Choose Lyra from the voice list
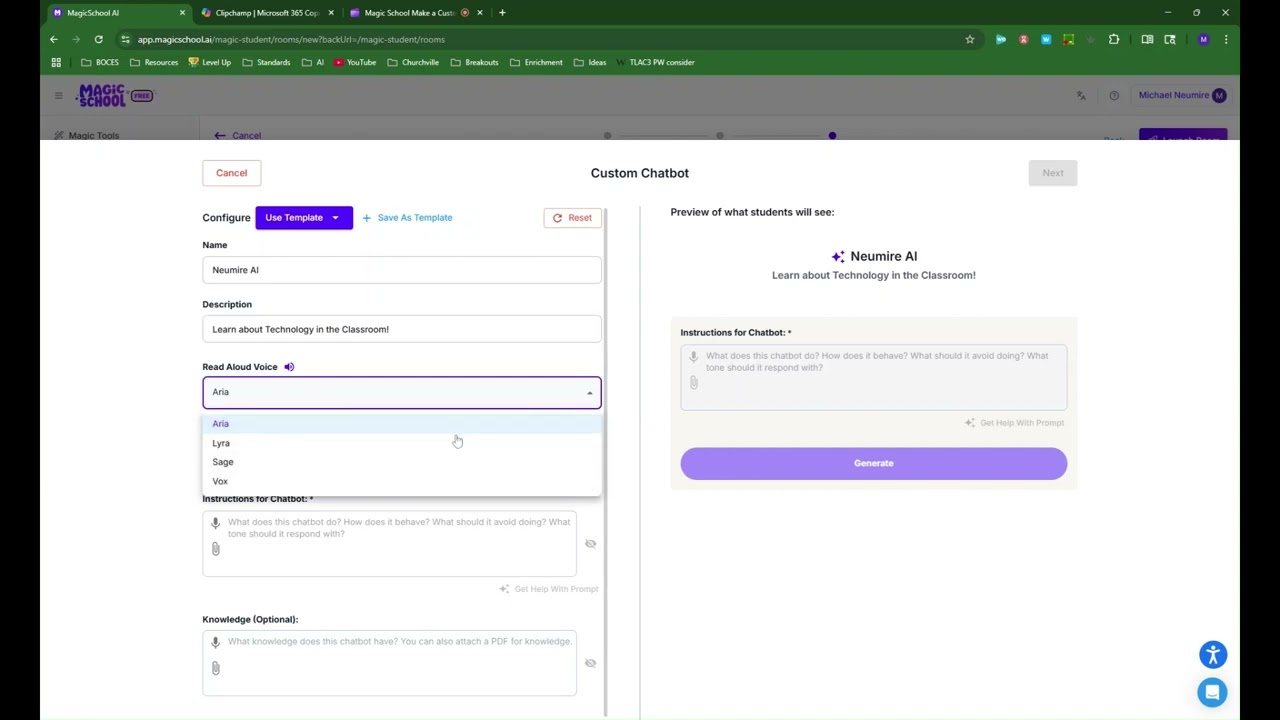1280x720 pixels. tap(402, 443)
